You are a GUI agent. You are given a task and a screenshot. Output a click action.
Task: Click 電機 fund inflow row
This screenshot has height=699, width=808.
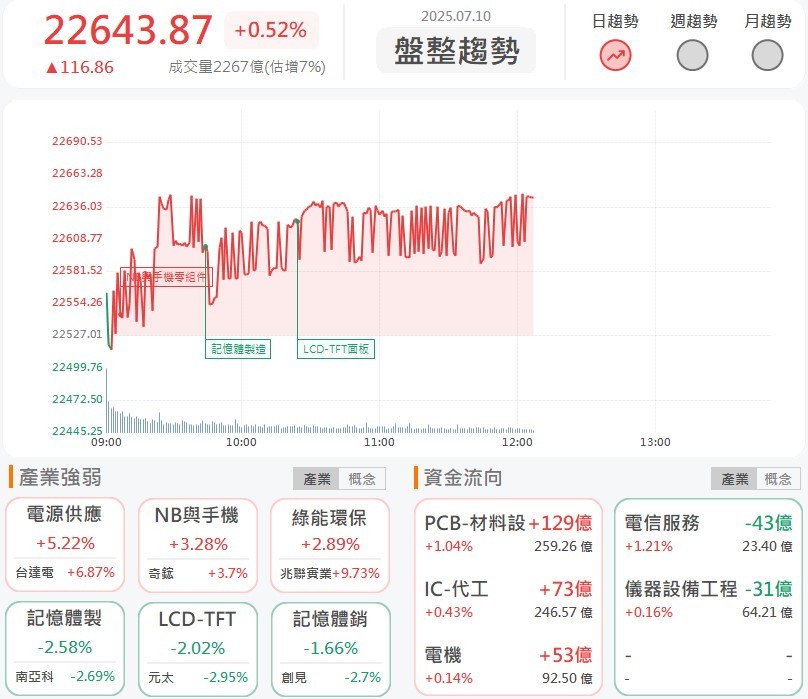(x=508, y=666)
